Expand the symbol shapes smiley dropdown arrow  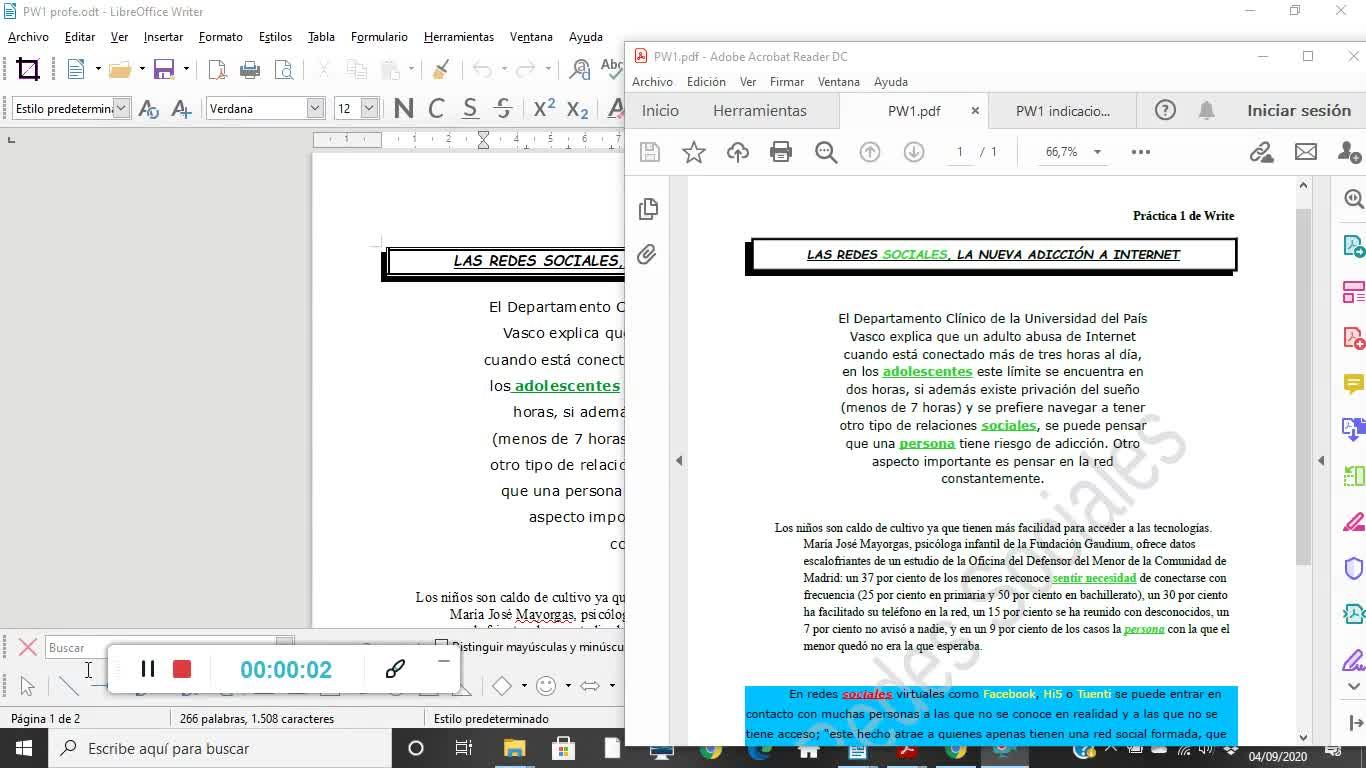568,686
